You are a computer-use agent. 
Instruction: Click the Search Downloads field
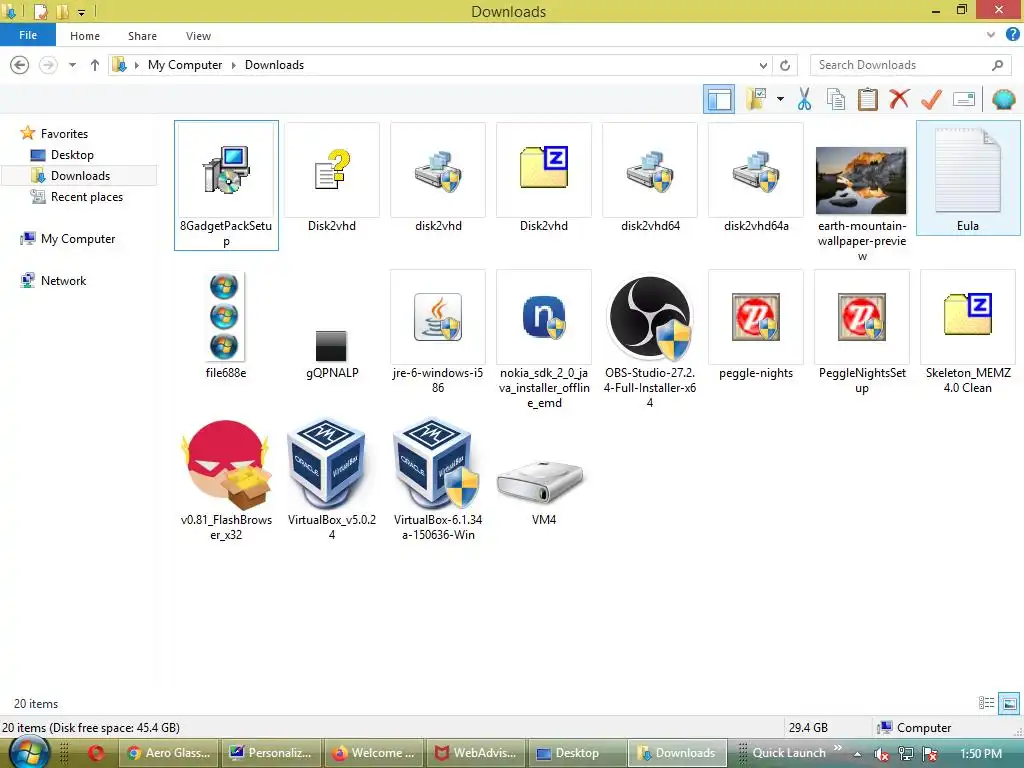pos(910,65)
